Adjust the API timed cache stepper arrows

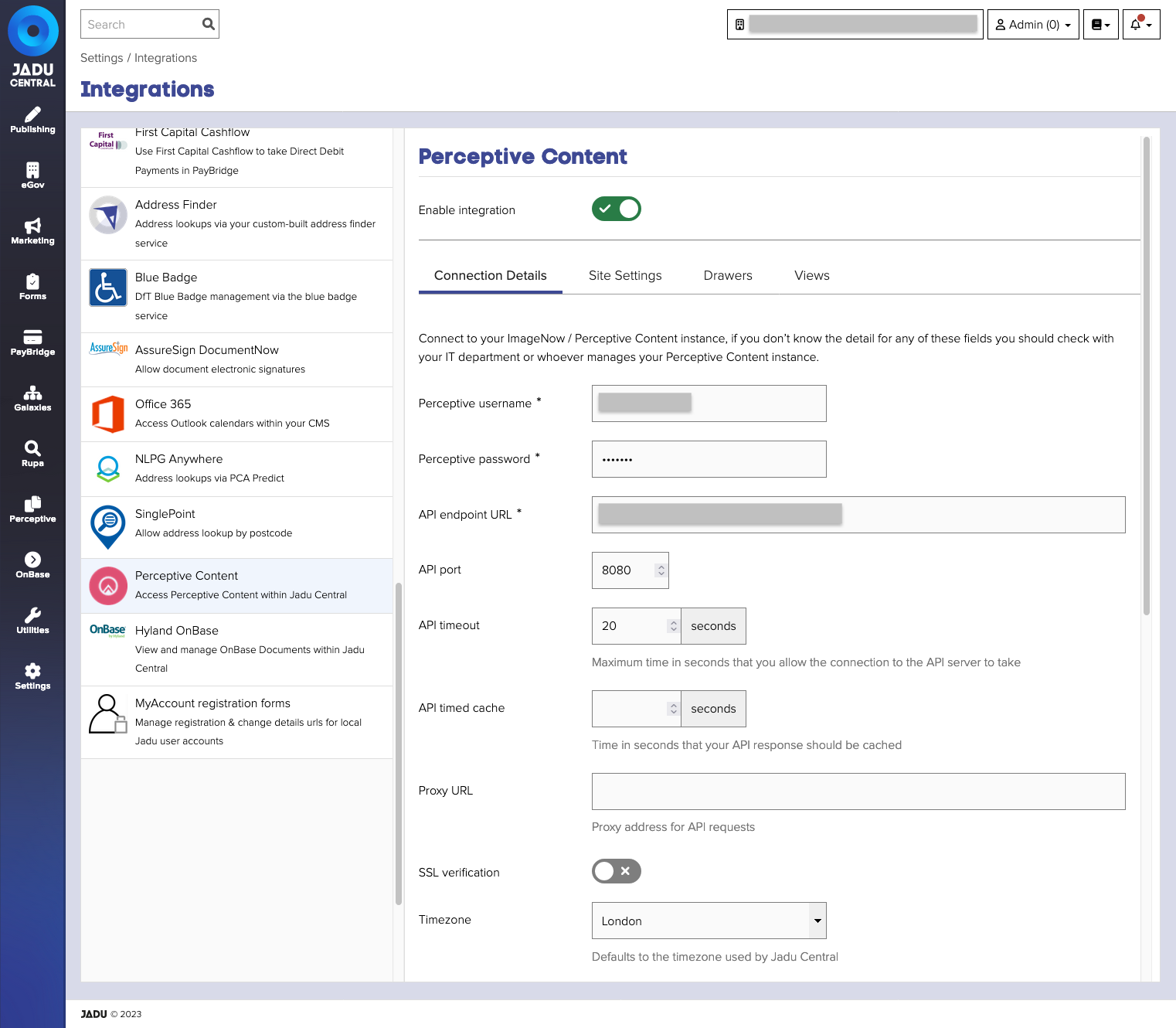[673, 709]
